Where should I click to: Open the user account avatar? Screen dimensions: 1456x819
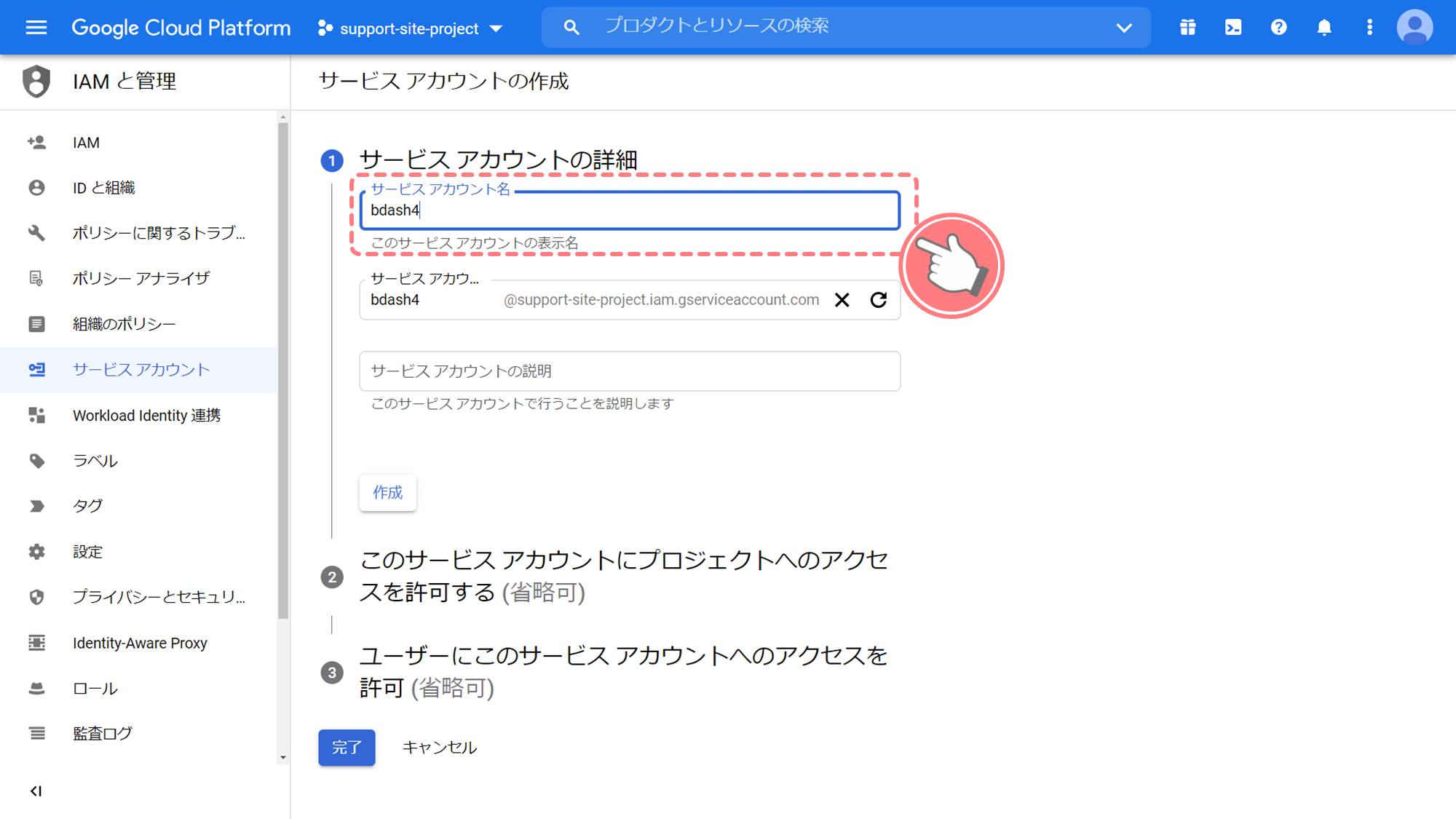point(1415,28)
